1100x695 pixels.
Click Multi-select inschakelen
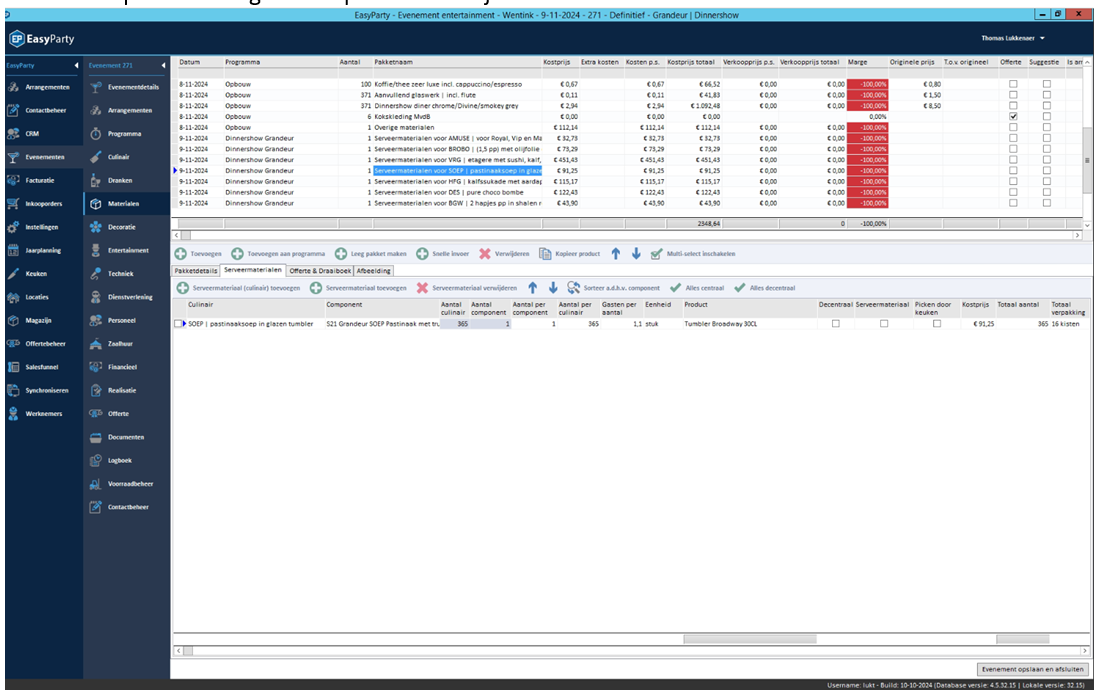coord(692,254)
